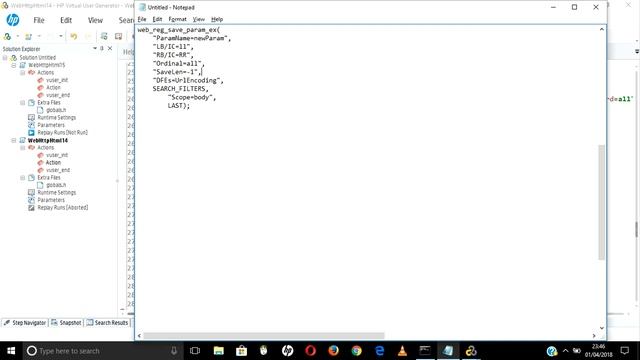Collapse the Solution Untitled root node
Image resolution: width=640 pixels, height=360 pixels.
[x=5, y=58]
